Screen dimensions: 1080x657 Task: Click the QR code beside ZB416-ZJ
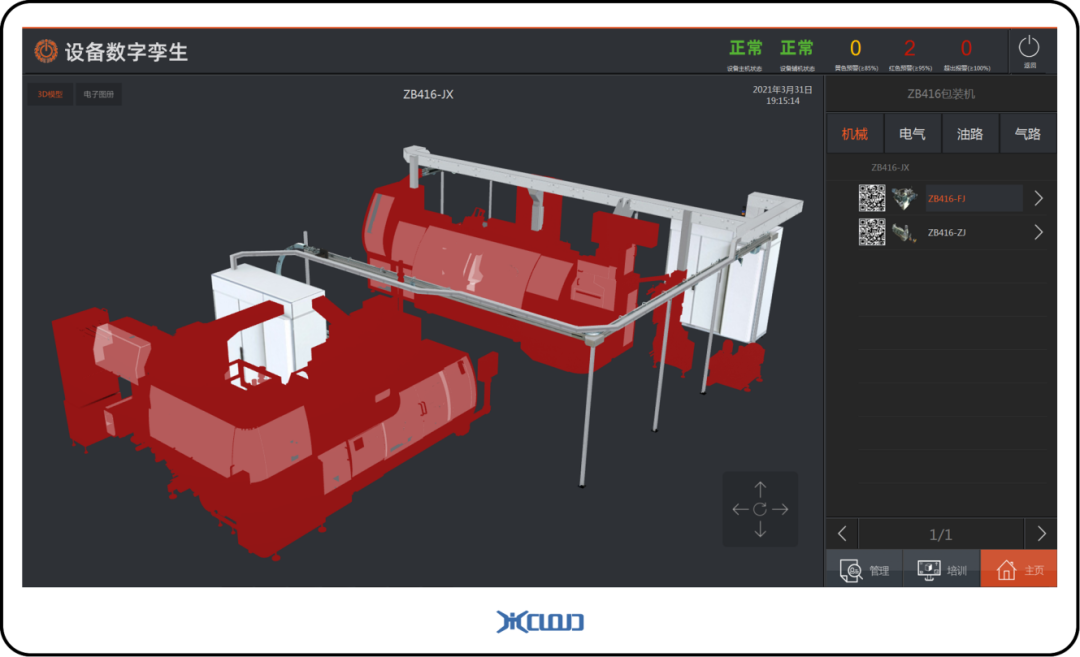click(x=872, y=232)
